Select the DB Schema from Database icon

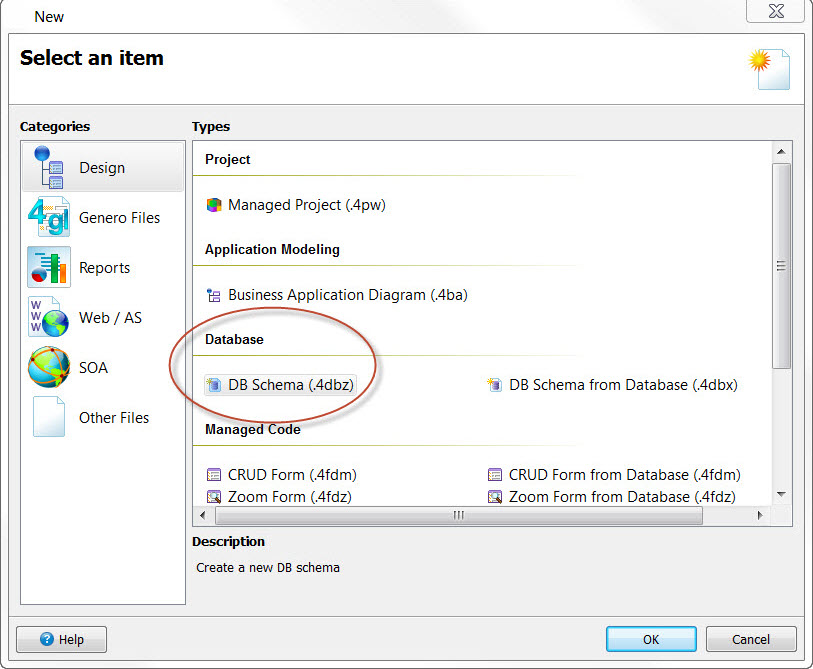[x=495, y=384]
